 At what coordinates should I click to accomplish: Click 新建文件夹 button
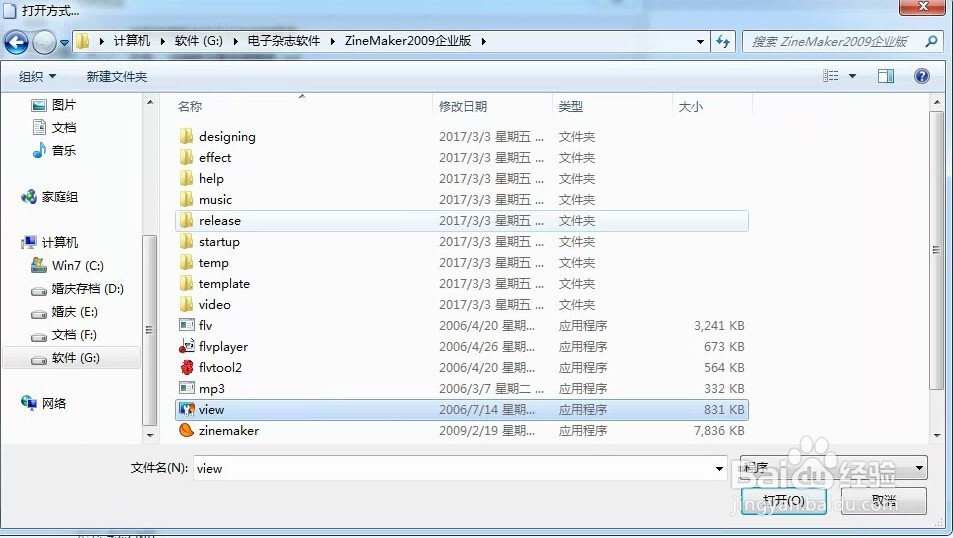tap(117, 77)
